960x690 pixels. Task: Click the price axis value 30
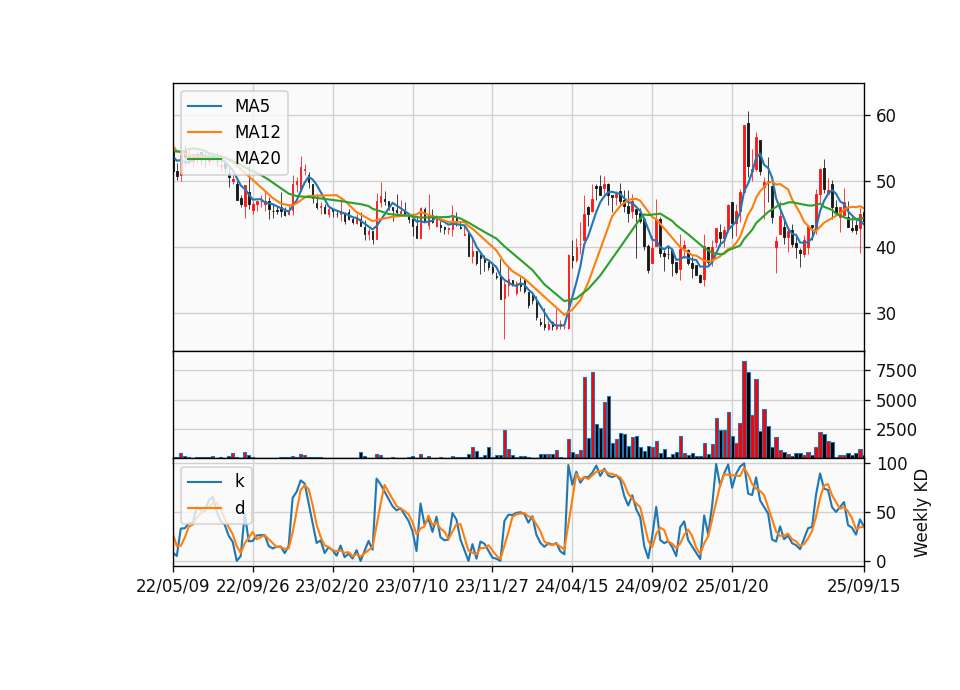coord(885,314)
